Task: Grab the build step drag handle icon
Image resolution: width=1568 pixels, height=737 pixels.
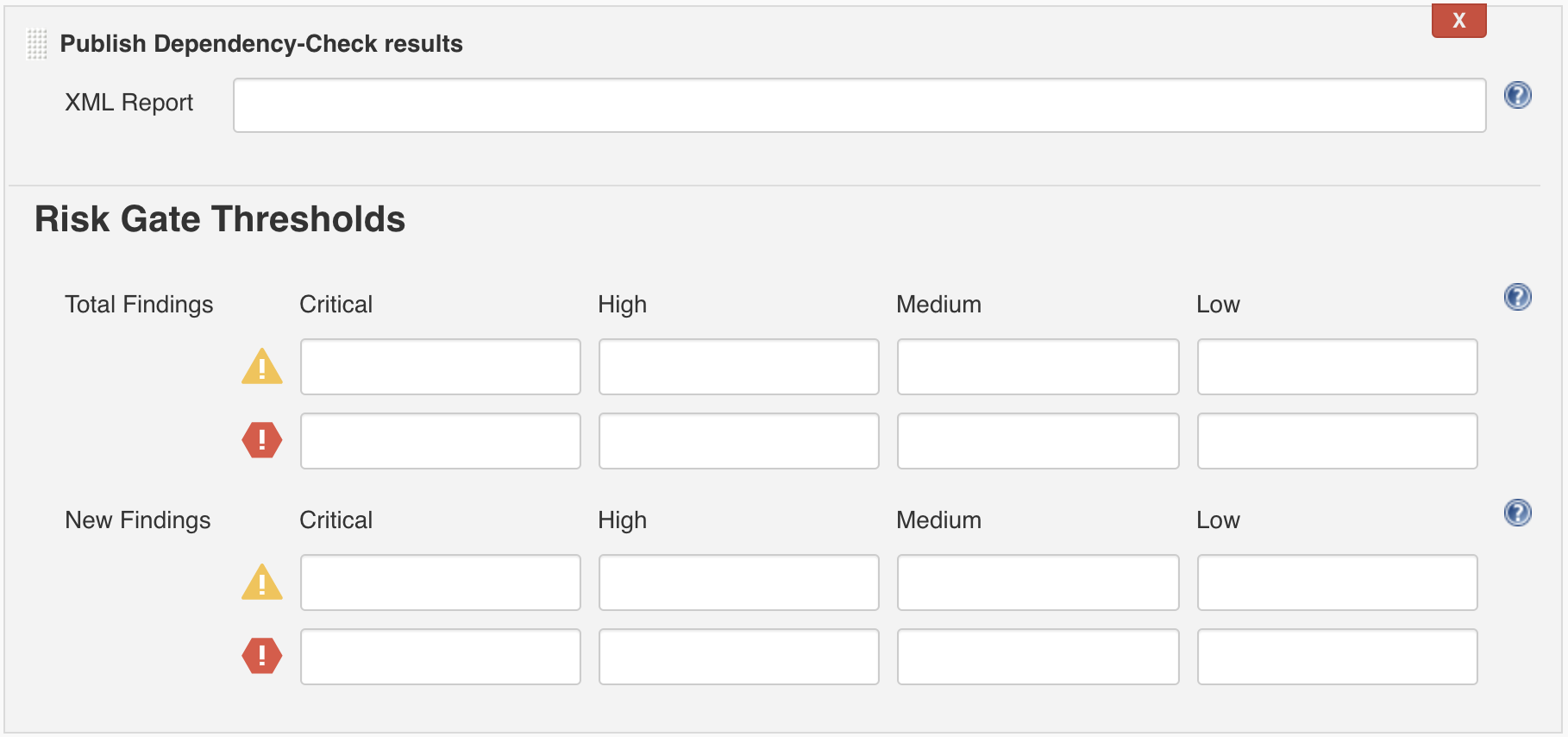Action: coord(36,44)
